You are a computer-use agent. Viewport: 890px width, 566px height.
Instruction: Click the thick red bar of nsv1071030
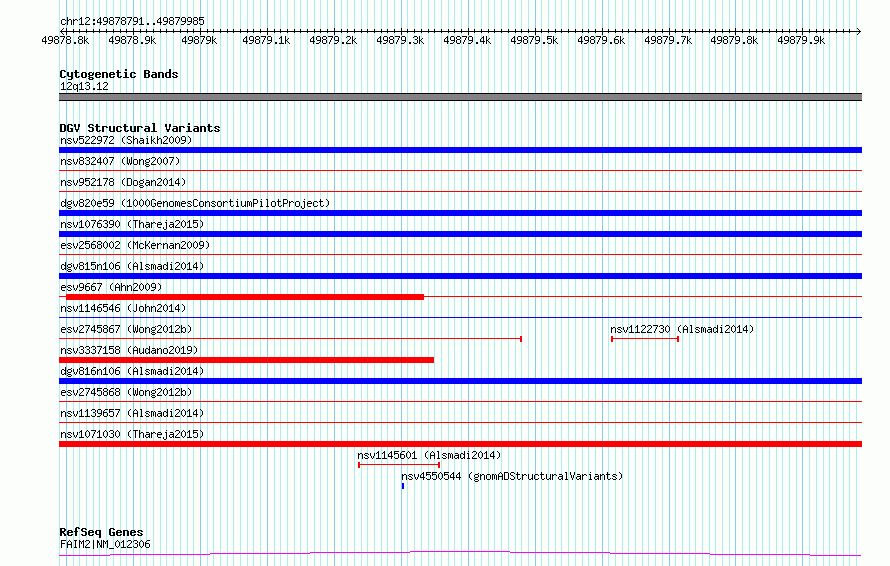point(460,444)
